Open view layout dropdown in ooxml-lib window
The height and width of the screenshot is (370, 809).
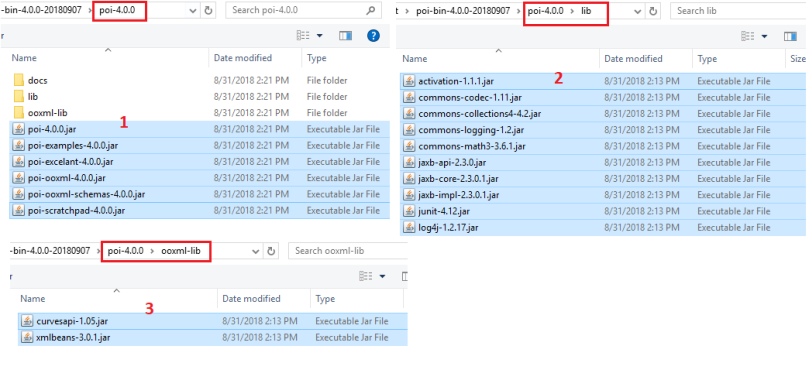click(x=382, y=277)
